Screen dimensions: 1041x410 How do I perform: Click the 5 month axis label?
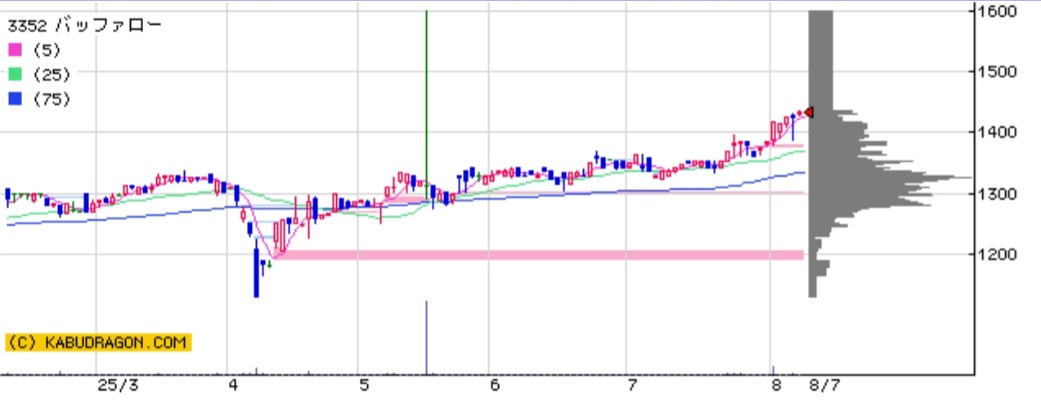tap(364, 385)
